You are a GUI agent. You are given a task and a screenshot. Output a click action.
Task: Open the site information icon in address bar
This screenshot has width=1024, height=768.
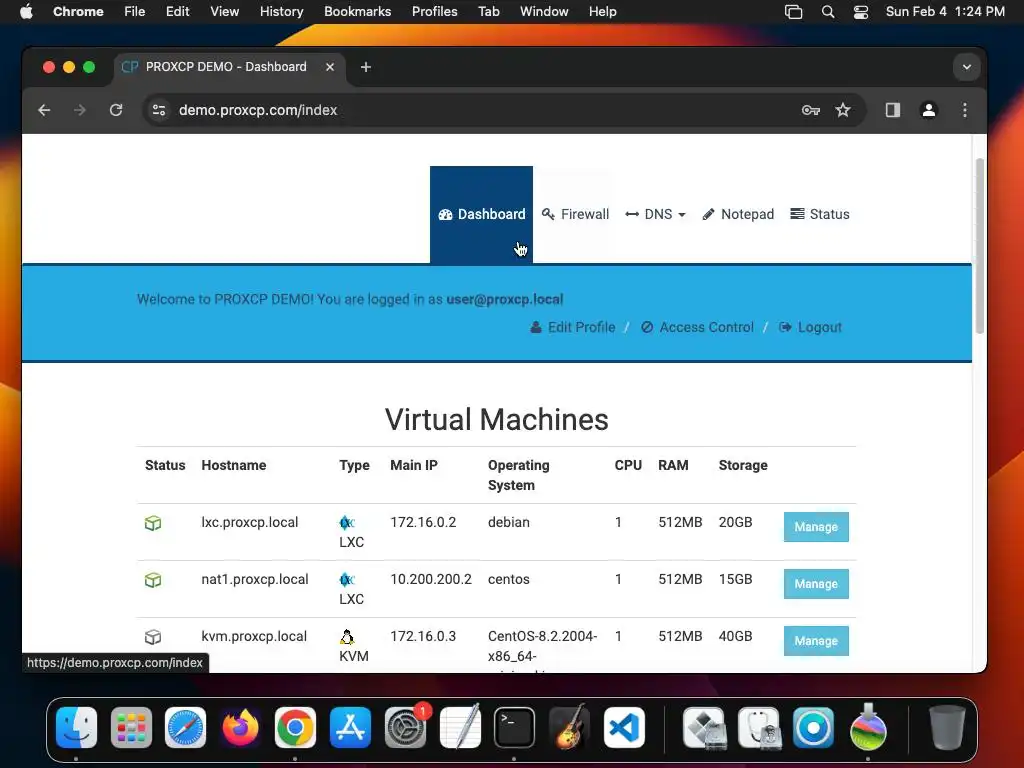[x=159, y=110]
